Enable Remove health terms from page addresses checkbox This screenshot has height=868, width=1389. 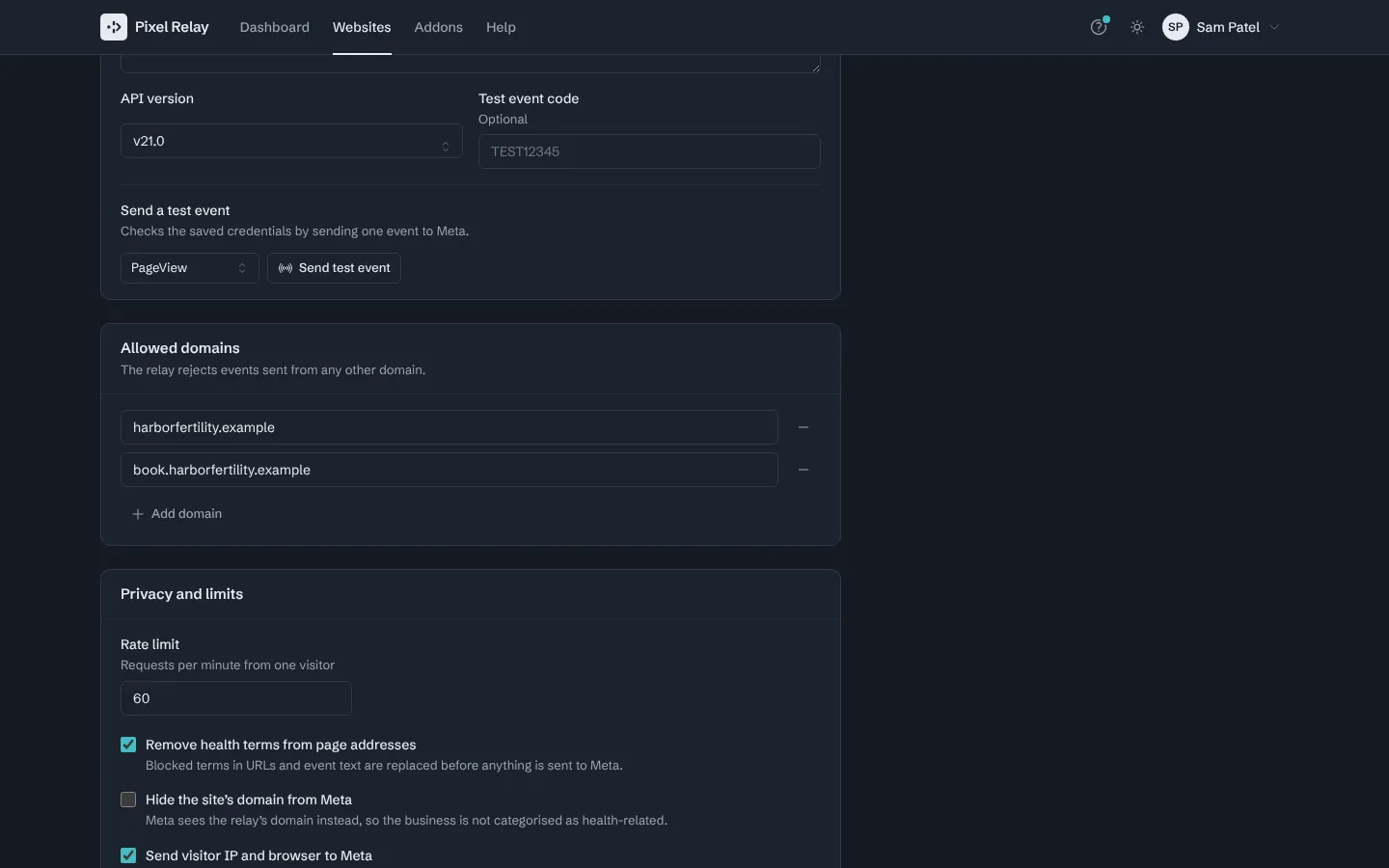coord(128,745)
